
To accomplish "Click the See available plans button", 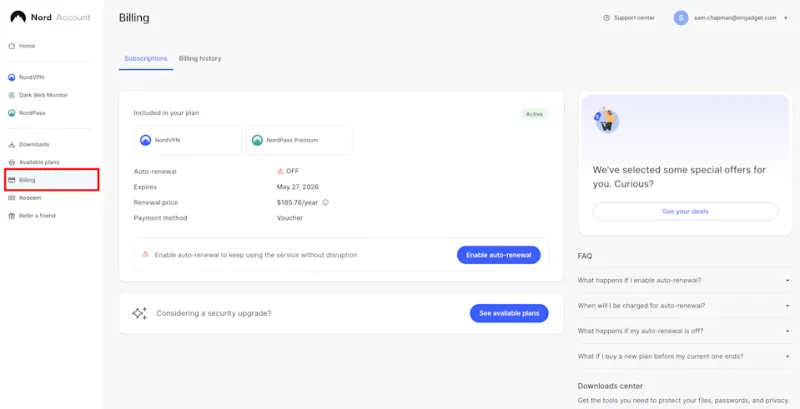I will (x=509, y=313).
